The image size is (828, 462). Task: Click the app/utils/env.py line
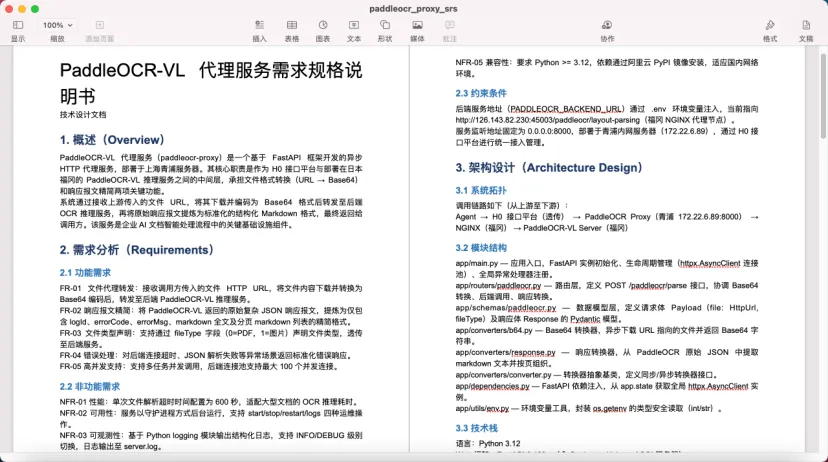point(589,408)
